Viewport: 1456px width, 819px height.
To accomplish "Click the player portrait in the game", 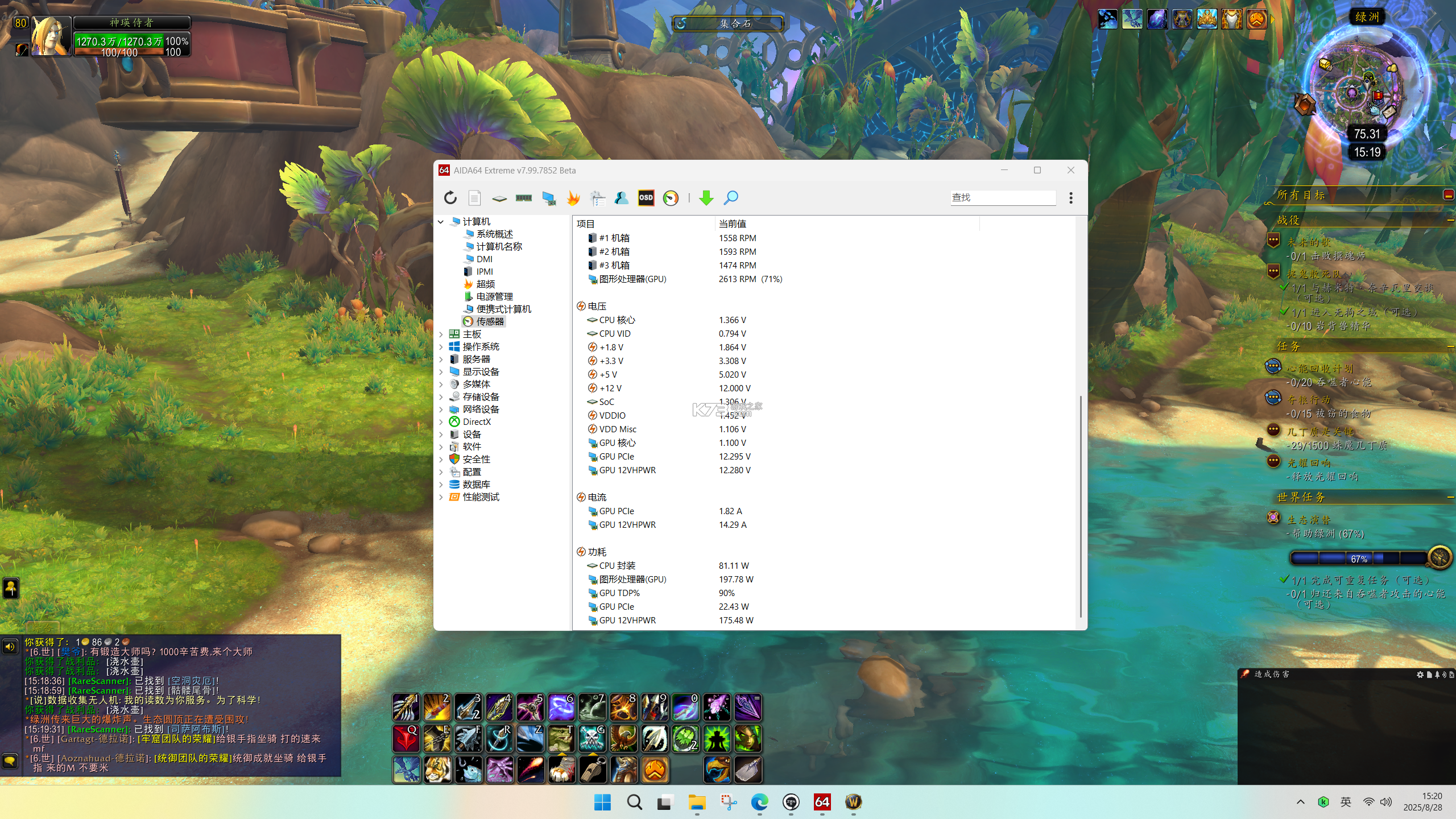I will coord(51,36).
